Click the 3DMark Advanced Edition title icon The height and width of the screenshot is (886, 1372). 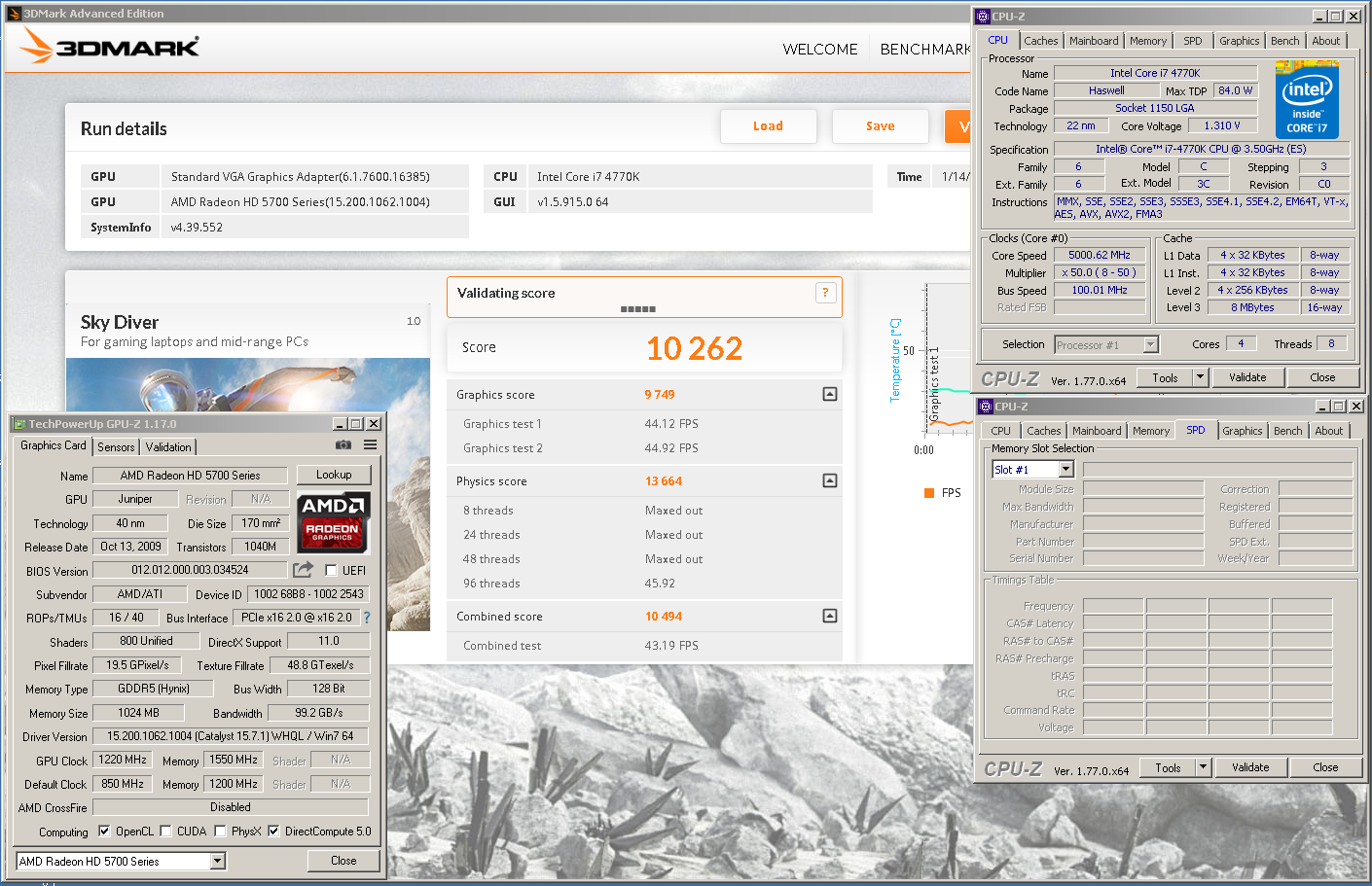click(14, 14)
